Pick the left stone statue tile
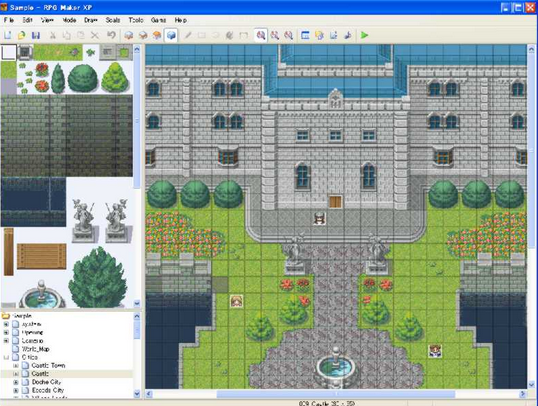 pyautogui.click(x=83, y=221)
